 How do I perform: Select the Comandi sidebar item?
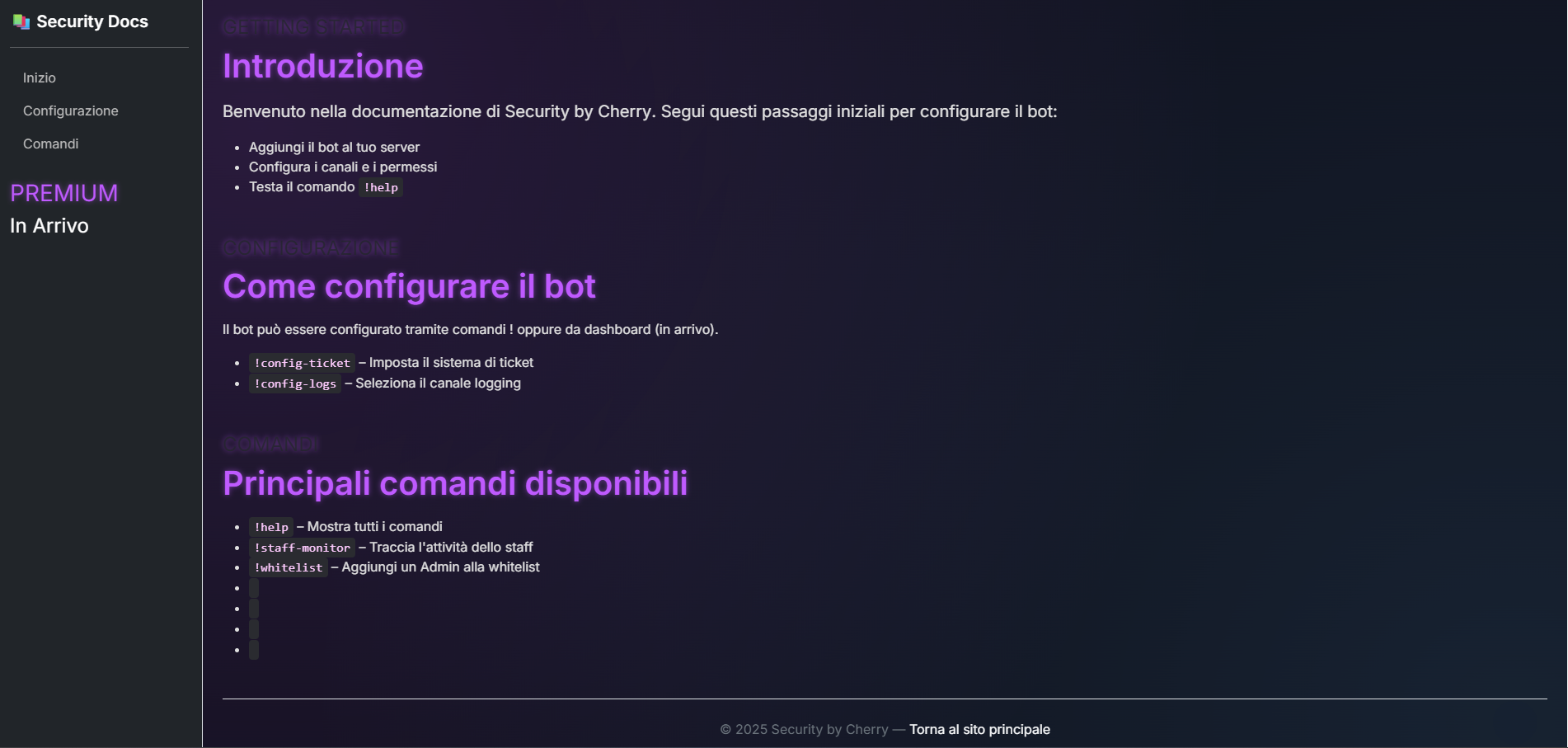[x=51, y=143]
